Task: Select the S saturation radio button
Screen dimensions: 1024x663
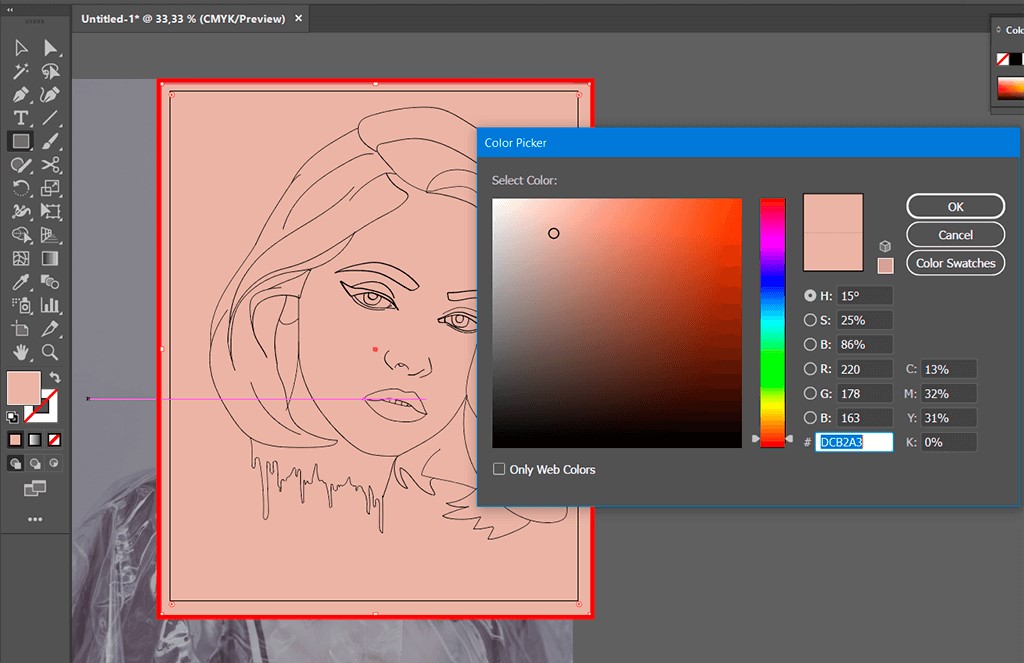Action: coord(810,320)
